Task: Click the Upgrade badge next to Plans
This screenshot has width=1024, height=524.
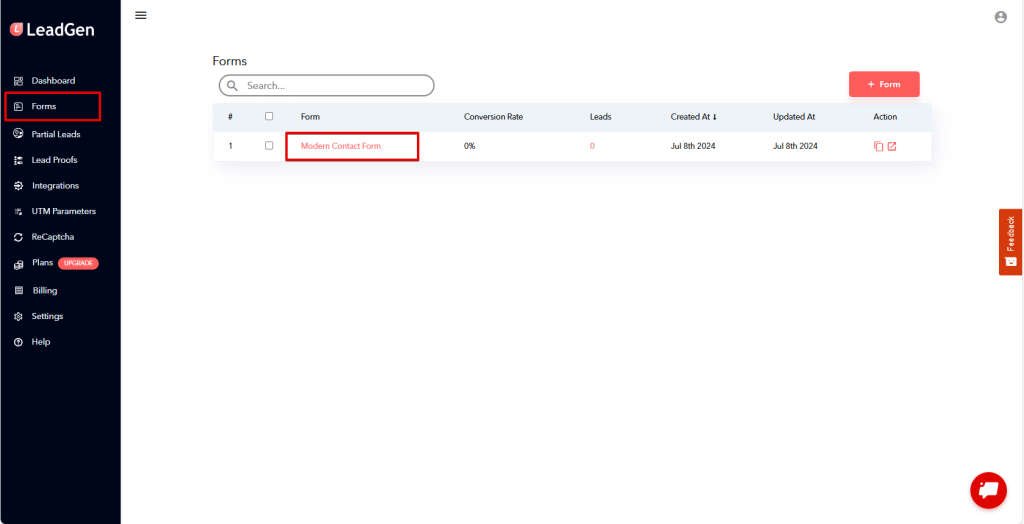Action: [x=78, y=263]
